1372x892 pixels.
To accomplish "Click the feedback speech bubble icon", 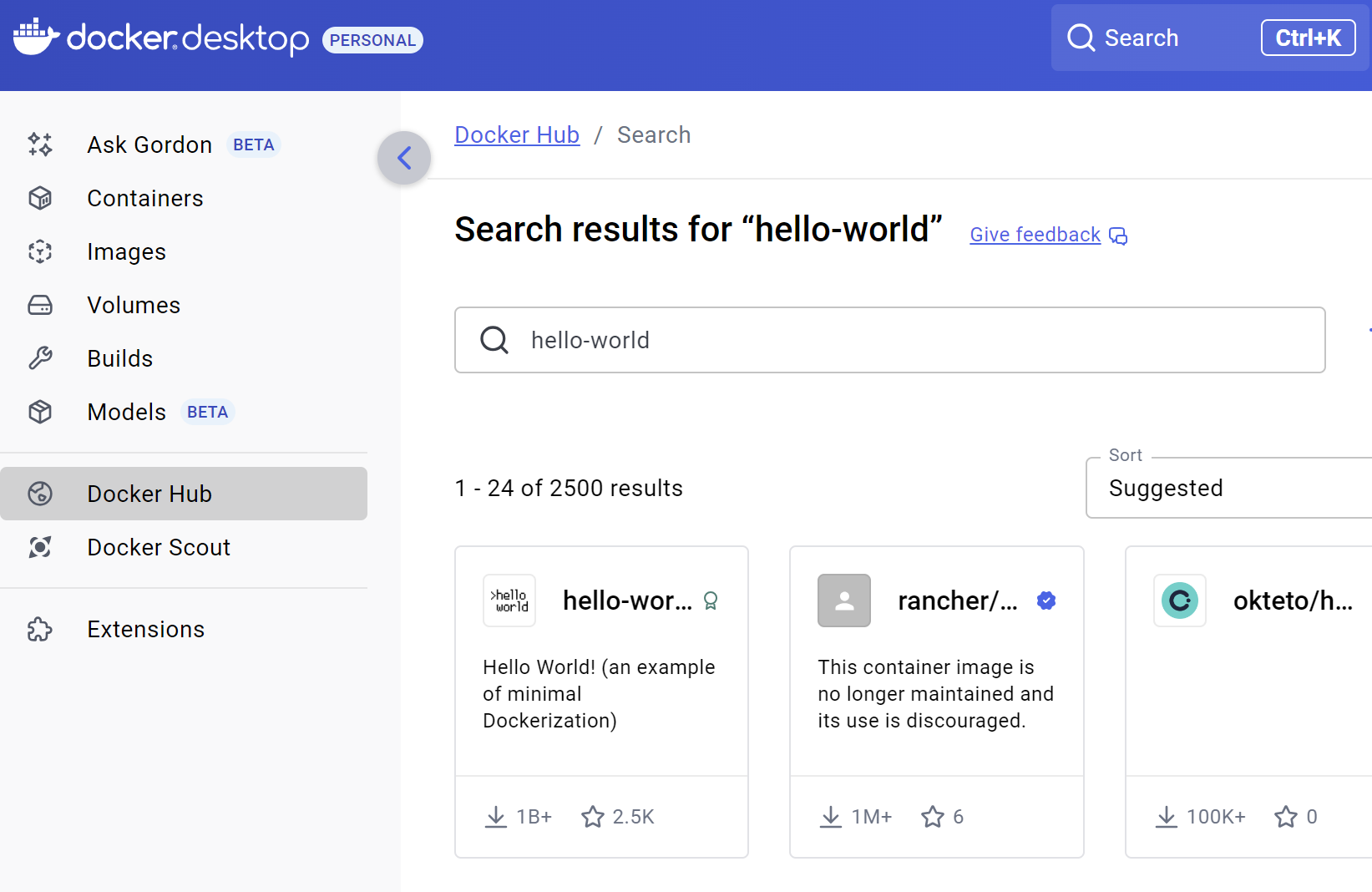I will (x=1118, y=236).
